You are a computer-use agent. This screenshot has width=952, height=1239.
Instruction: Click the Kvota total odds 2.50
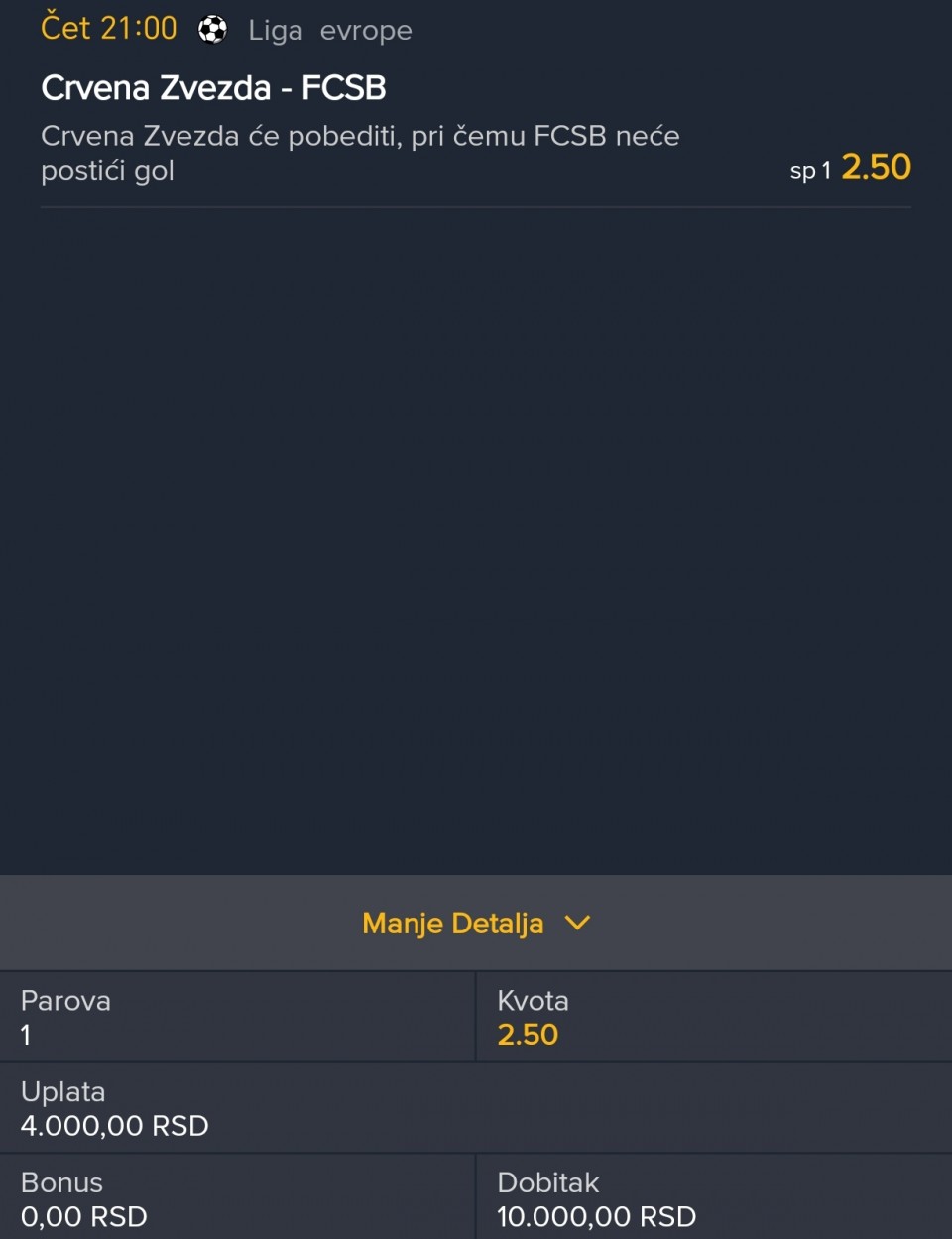pos(528,1035)
